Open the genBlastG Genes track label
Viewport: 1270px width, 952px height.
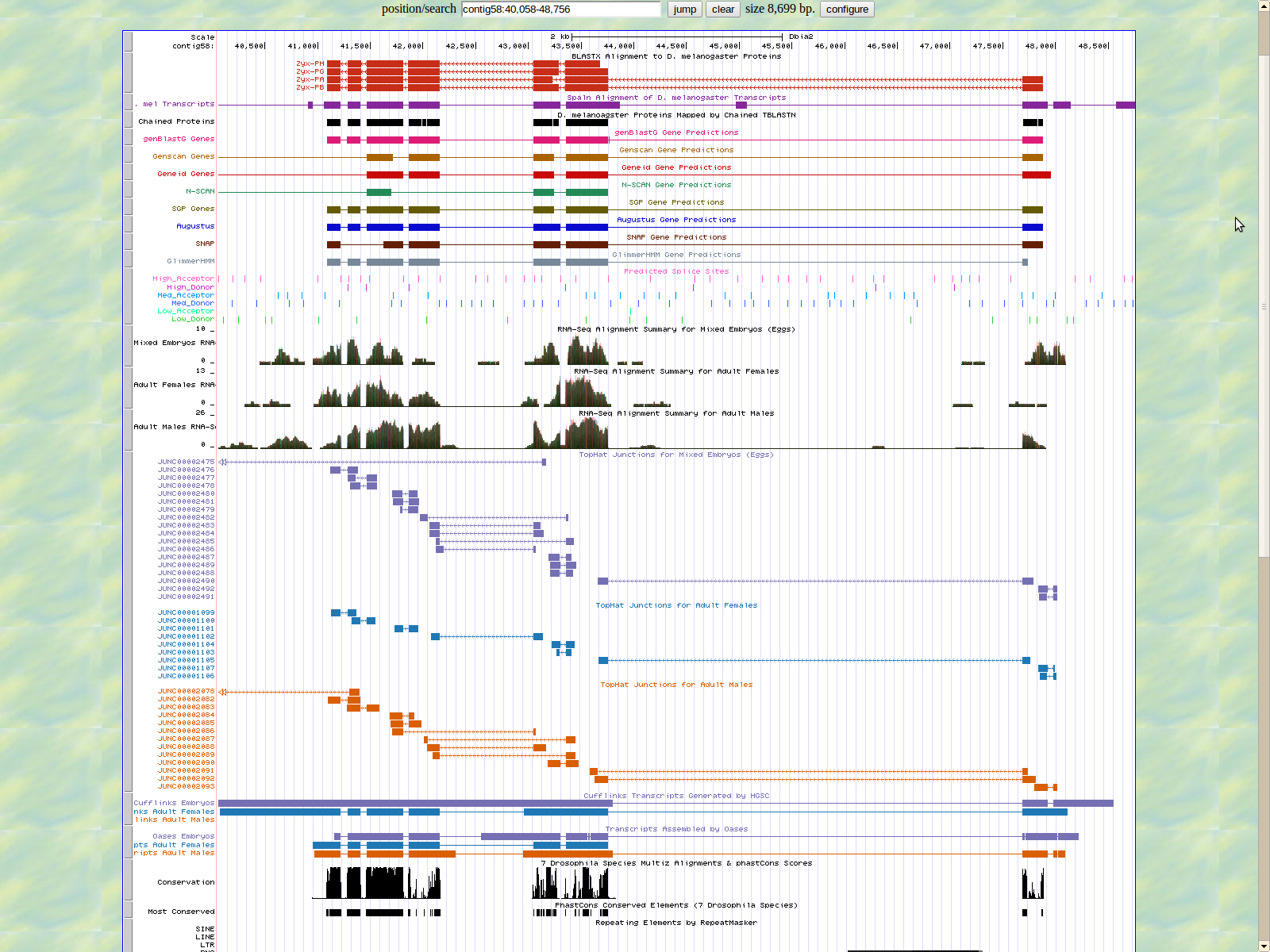coord(179,139)
